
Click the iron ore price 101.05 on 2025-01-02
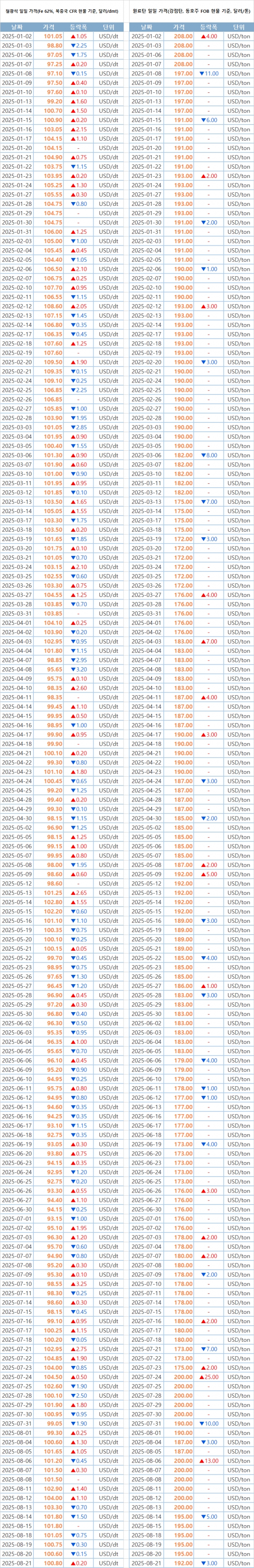[52, 36]
